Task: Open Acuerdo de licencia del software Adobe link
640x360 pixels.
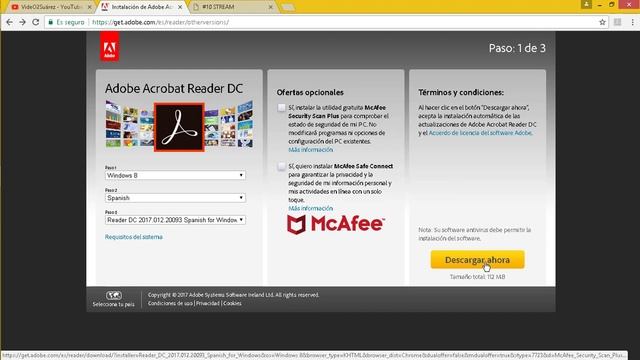Action: tap(480, 133)
